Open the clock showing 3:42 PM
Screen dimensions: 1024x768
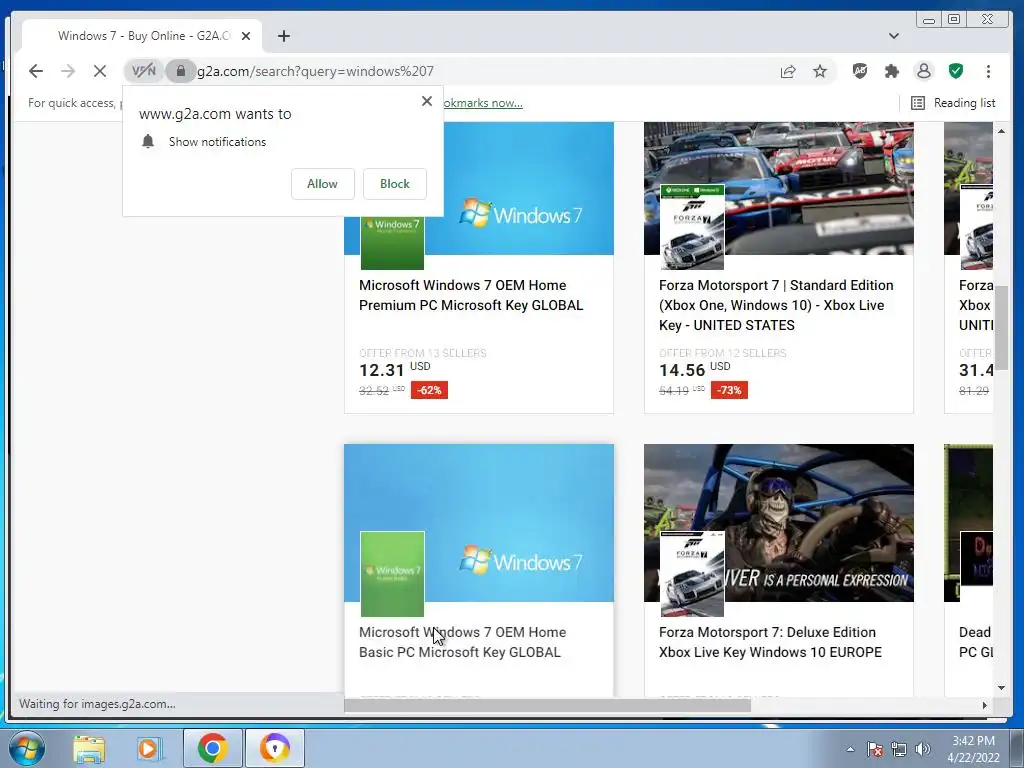974,749
